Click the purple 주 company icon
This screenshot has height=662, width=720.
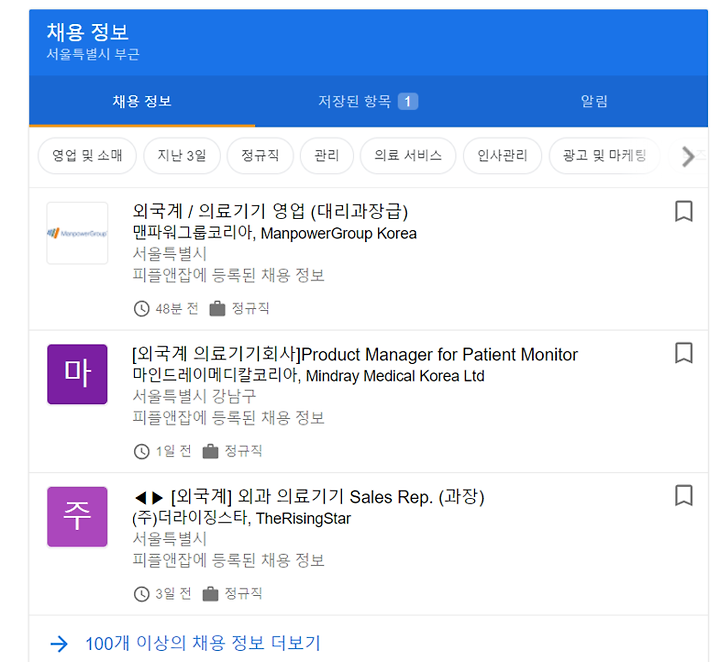pyautogui.click(x=77, y=516)
